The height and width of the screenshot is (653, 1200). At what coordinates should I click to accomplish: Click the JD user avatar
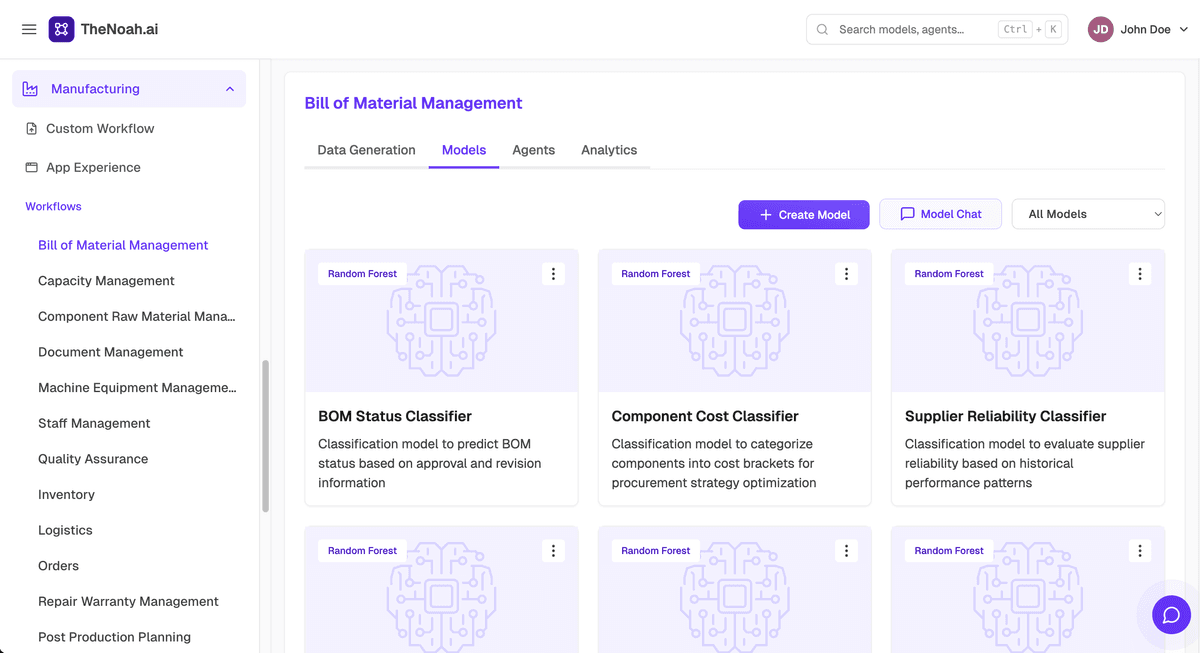[x=1100, y=29]
